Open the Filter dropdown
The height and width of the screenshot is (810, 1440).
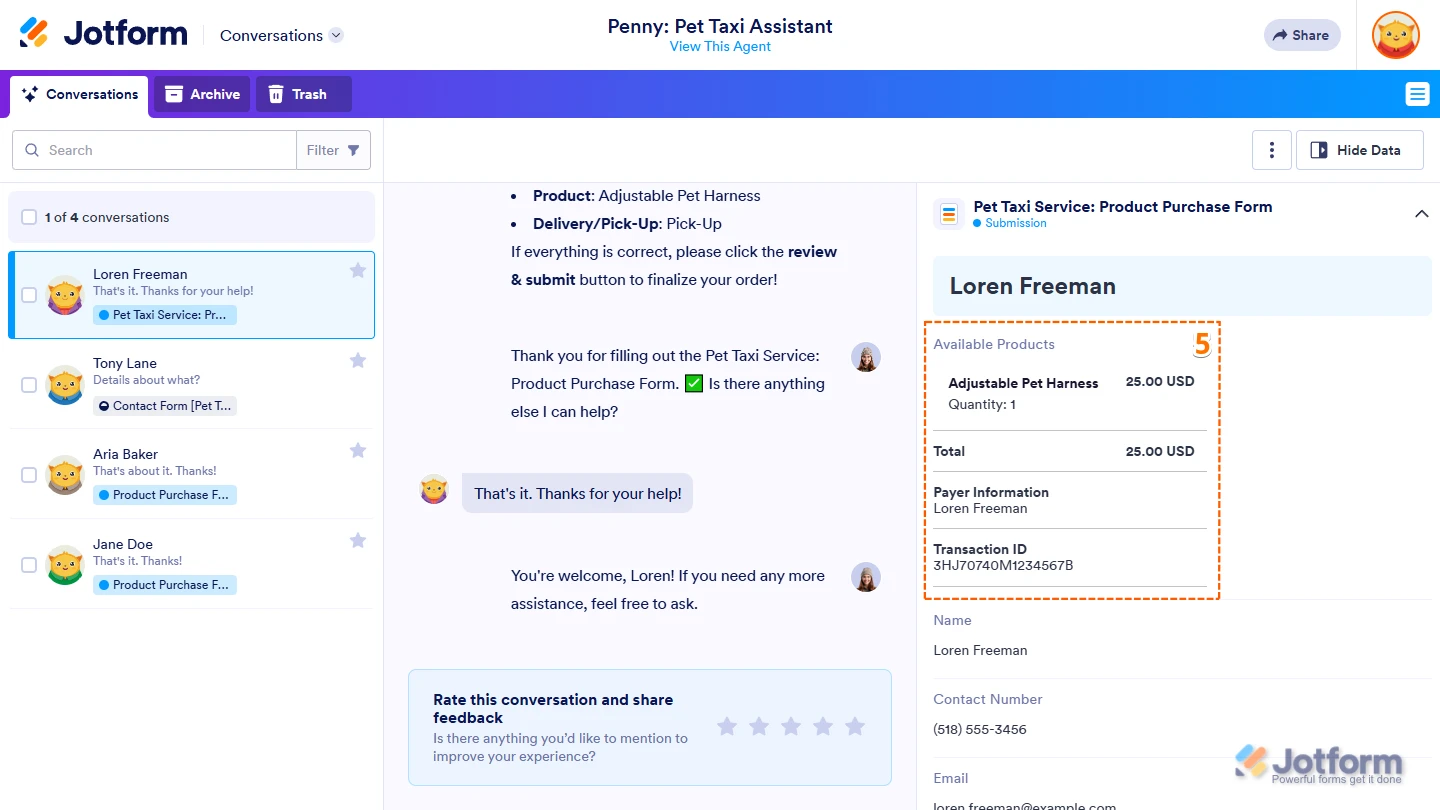tap(333, 150)
